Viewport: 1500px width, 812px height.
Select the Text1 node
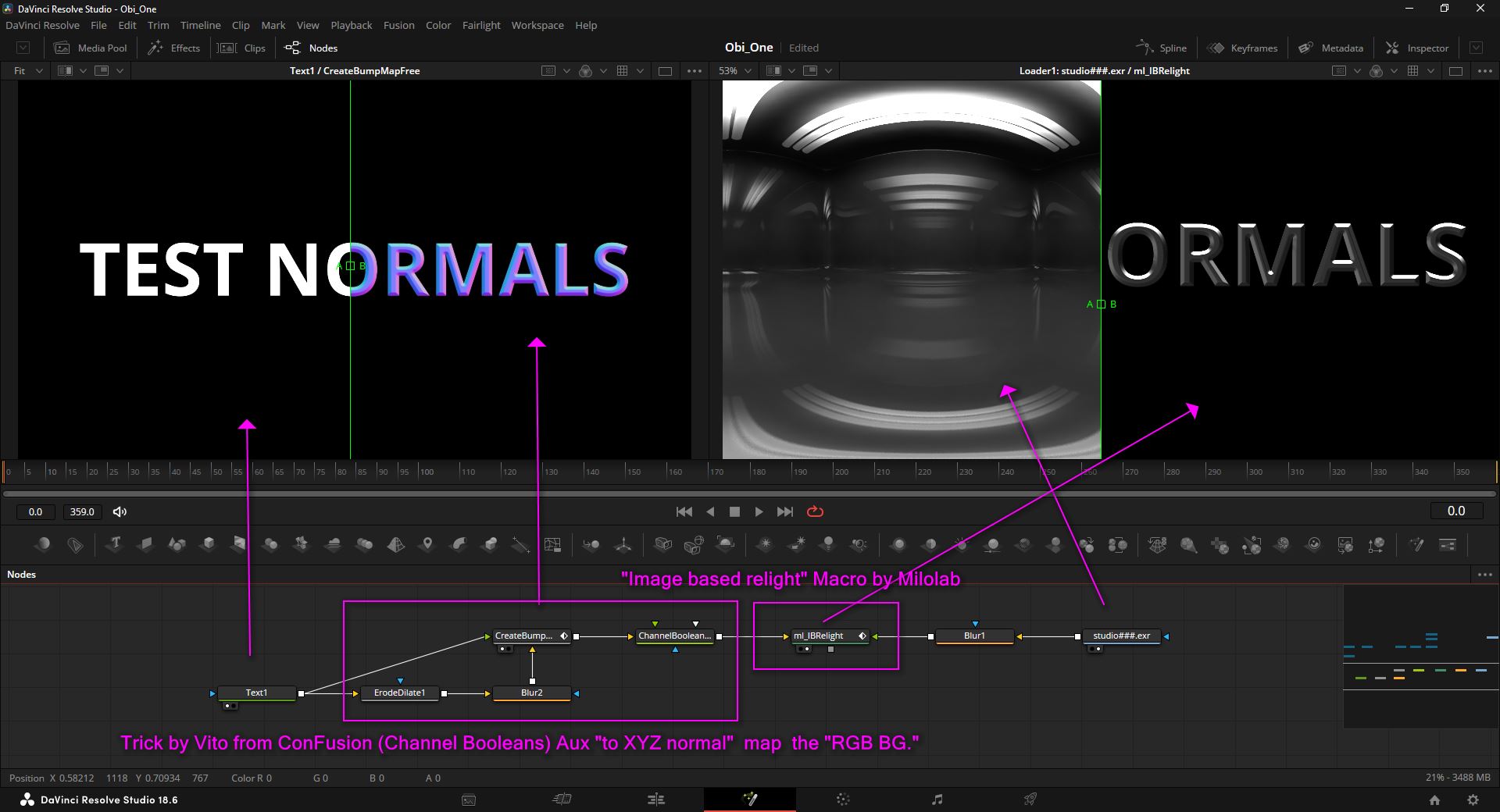coord(256,693)
